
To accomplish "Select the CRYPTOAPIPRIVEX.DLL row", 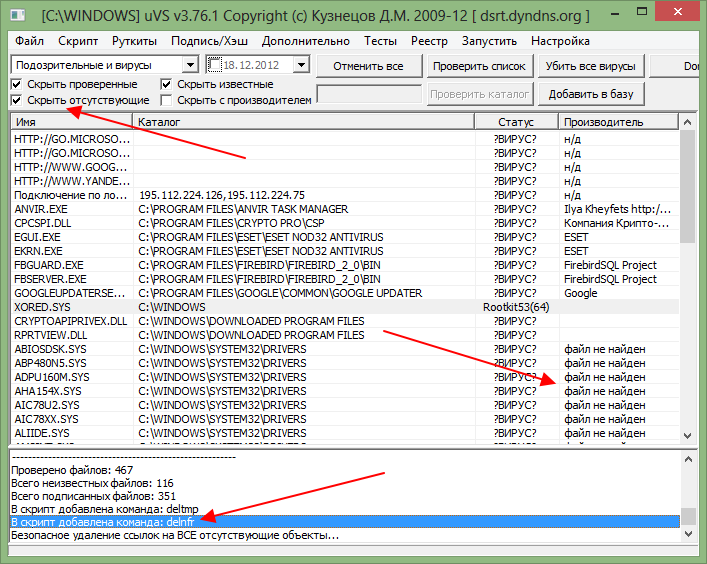I will pyautogui.click(x=345, y=321).
